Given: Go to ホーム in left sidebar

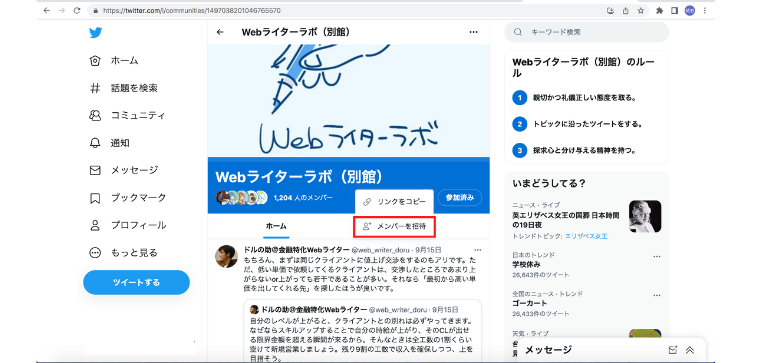Looking at the screenshot, I should coord(114,61).
